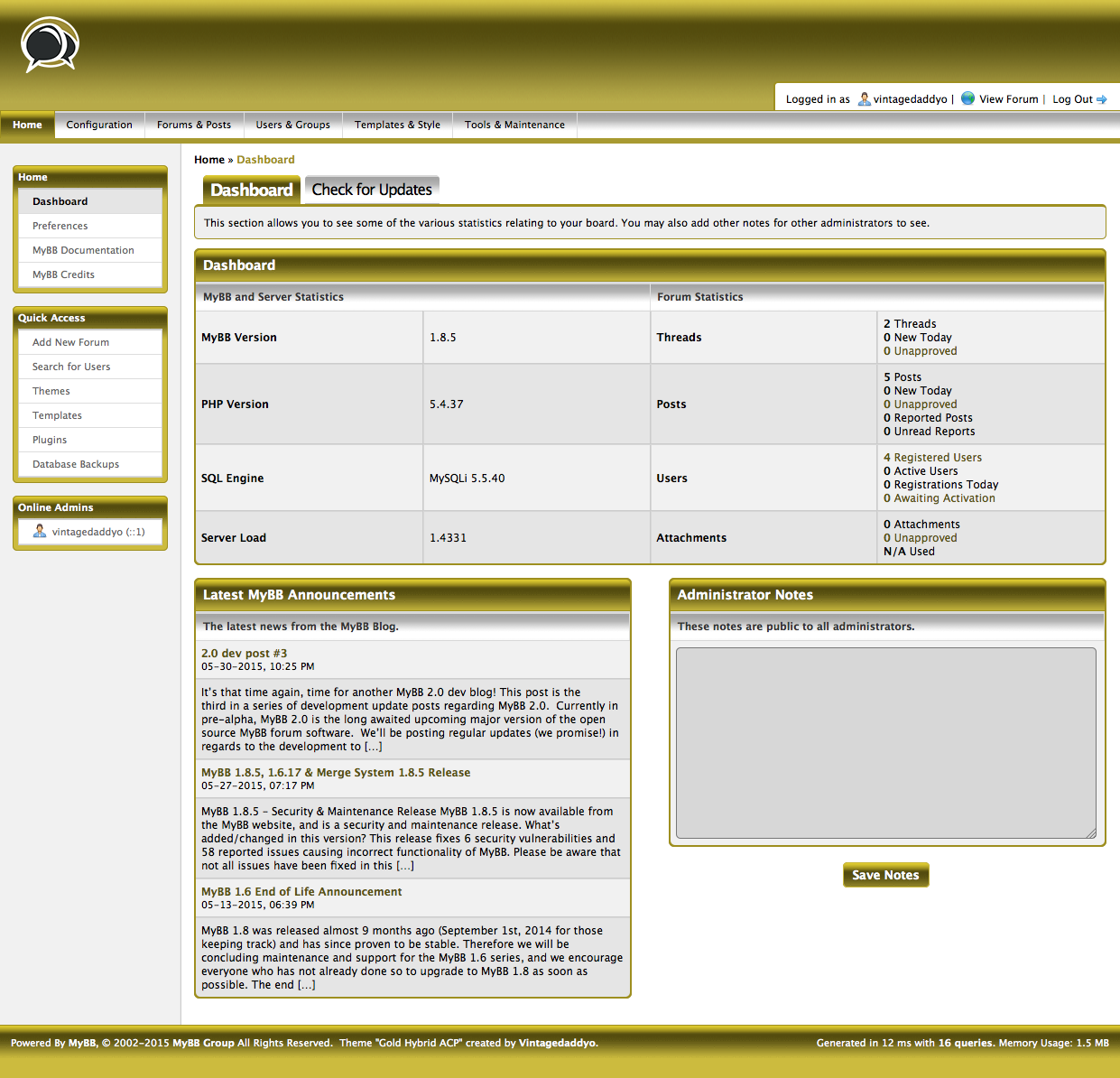Click the admin user icon in Online Admins
This screenshot has width=1120, height=1078.
40,532
